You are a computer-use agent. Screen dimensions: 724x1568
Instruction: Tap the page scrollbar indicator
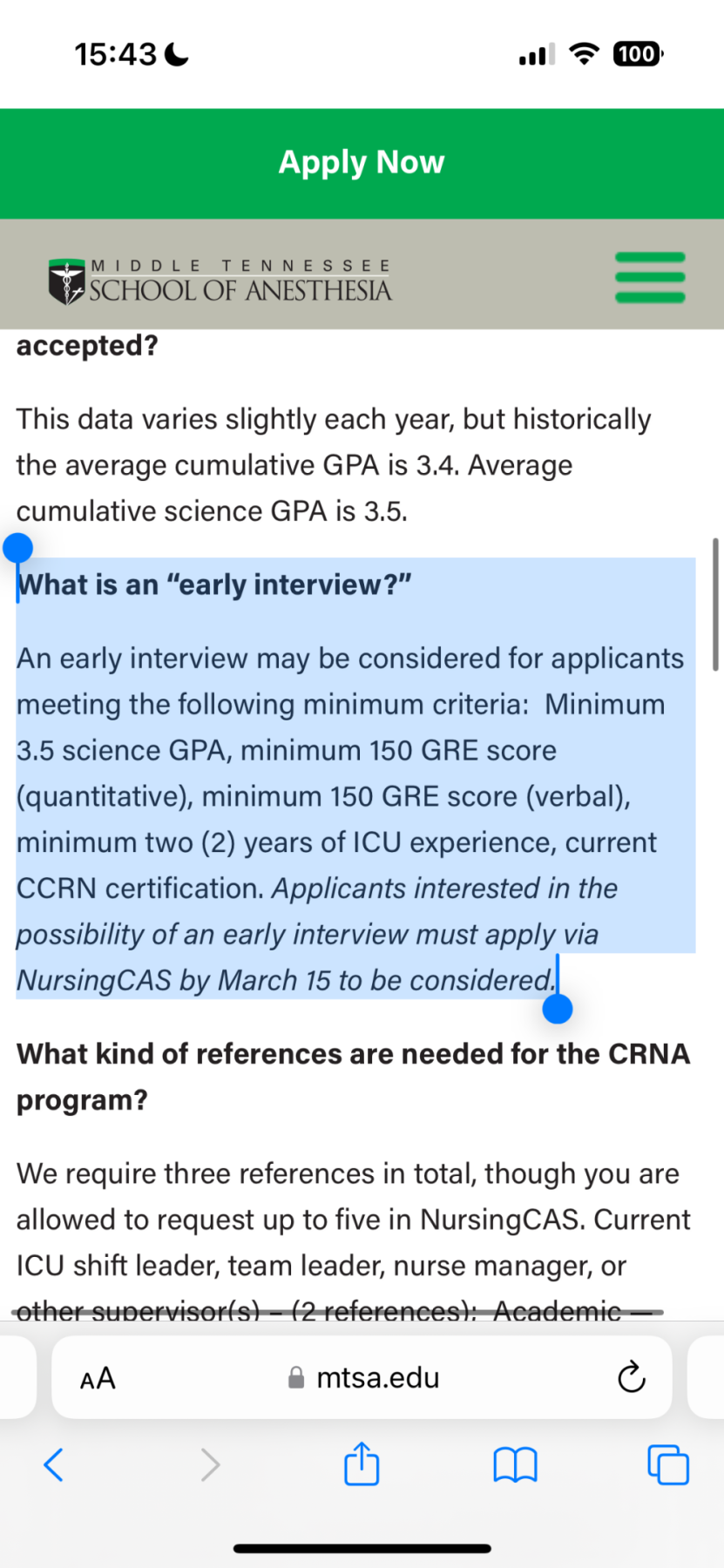pos(715,604)
